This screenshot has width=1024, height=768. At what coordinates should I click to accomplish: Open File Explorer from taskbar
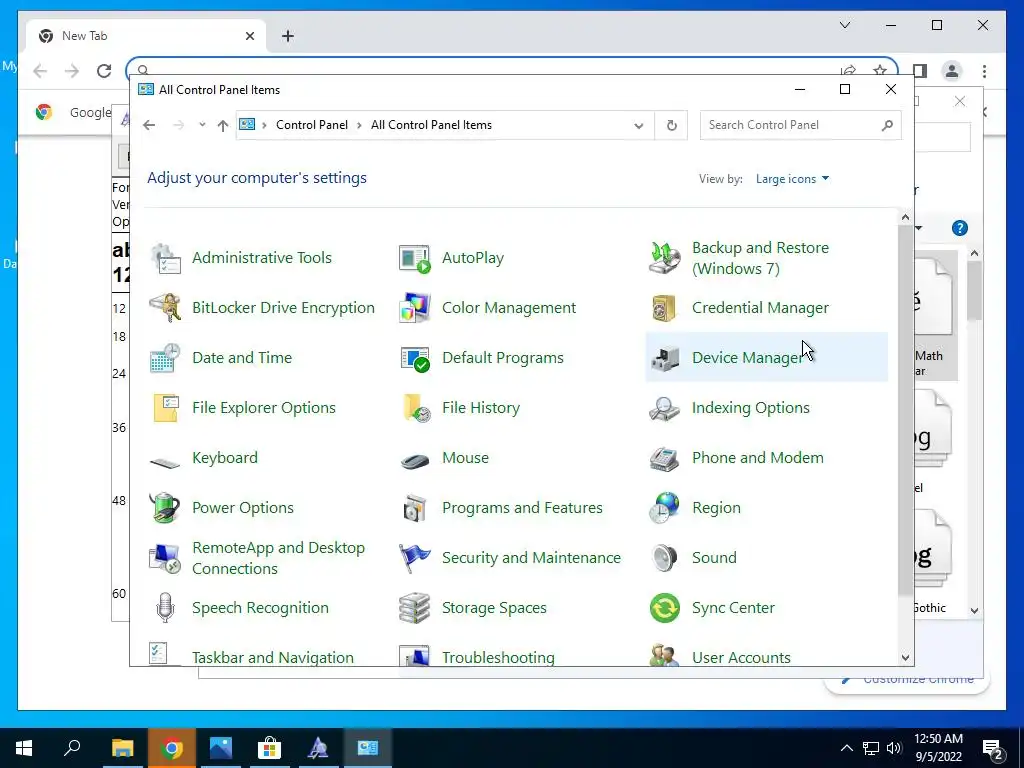click(122, 748)
